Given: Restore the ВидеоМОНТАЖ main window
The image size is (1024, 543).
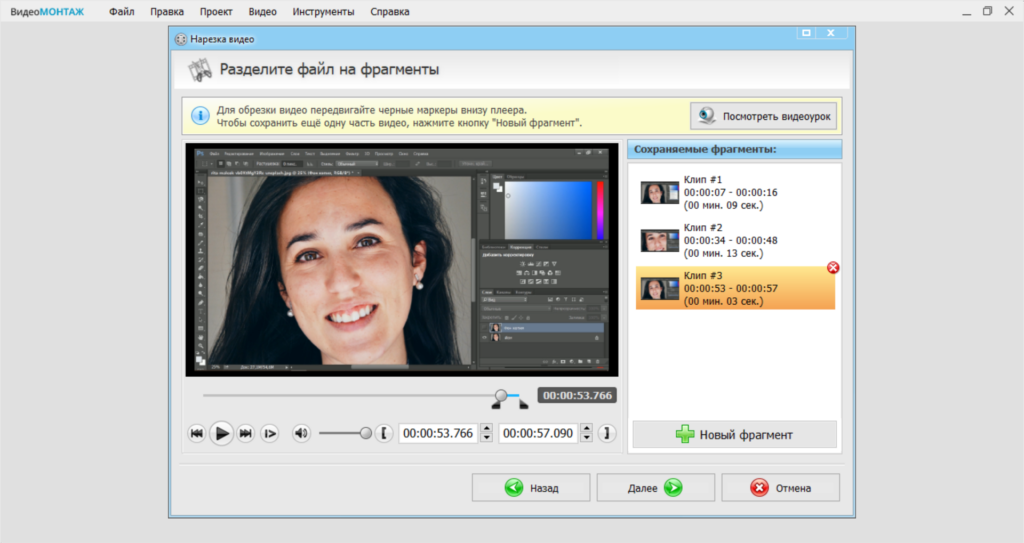Looking at the screenshot, I should pyautogui.click(x=987, y=11).
